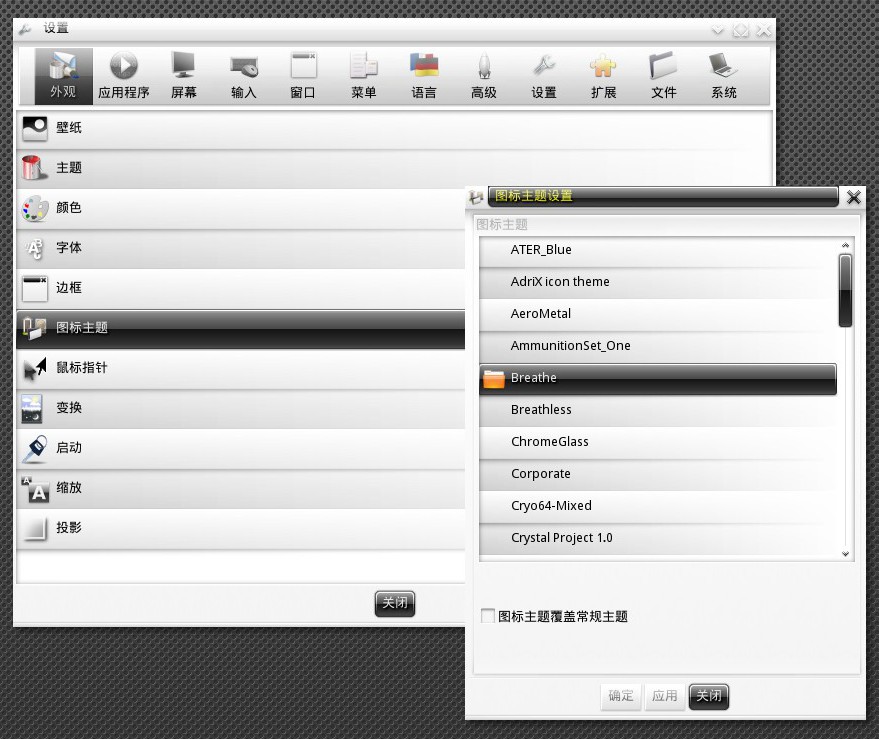Select the Corporate icon theme
The height and width of the screenshot is (739, 879).
[x=658, y=474]
